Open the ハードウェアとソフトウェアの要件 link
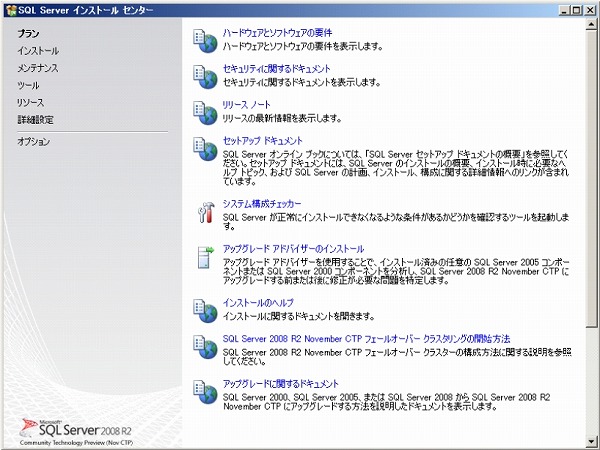Viewport: 600px width, 450px height. [x=277, y=33]
